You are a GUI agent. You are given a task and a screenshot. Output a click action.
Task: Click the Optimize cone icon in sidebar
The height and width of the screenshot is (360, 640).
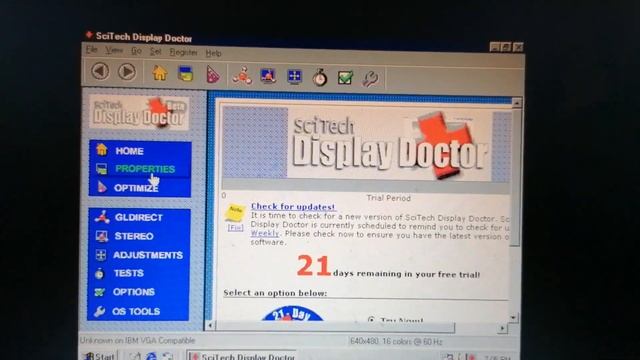[101, 187]
